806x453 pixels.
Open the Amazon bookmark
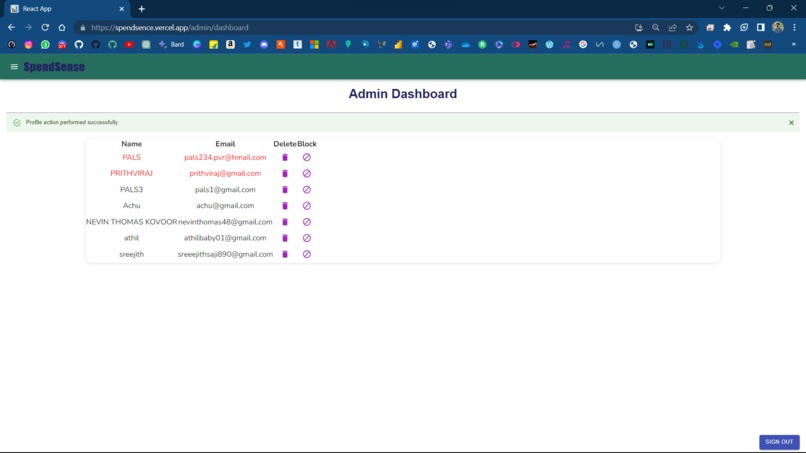point(230,45)
